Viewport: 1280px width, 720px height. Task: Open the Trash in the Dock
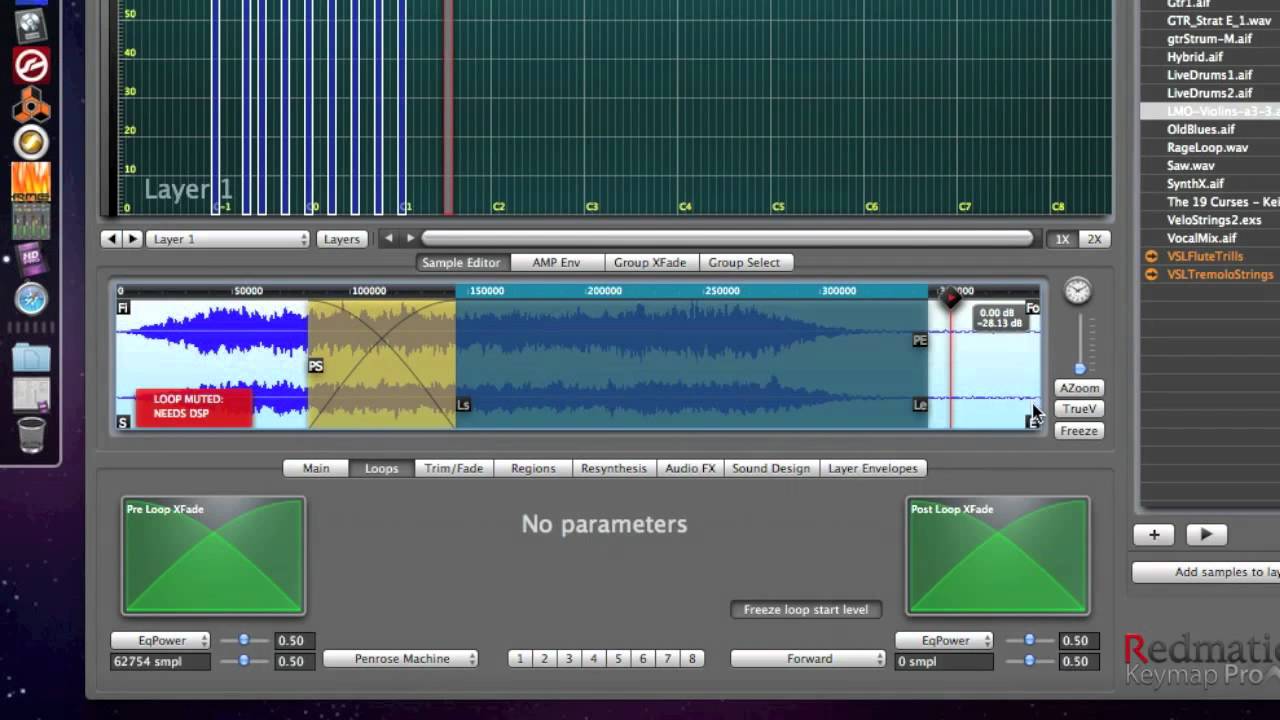[x=31, y=436]
